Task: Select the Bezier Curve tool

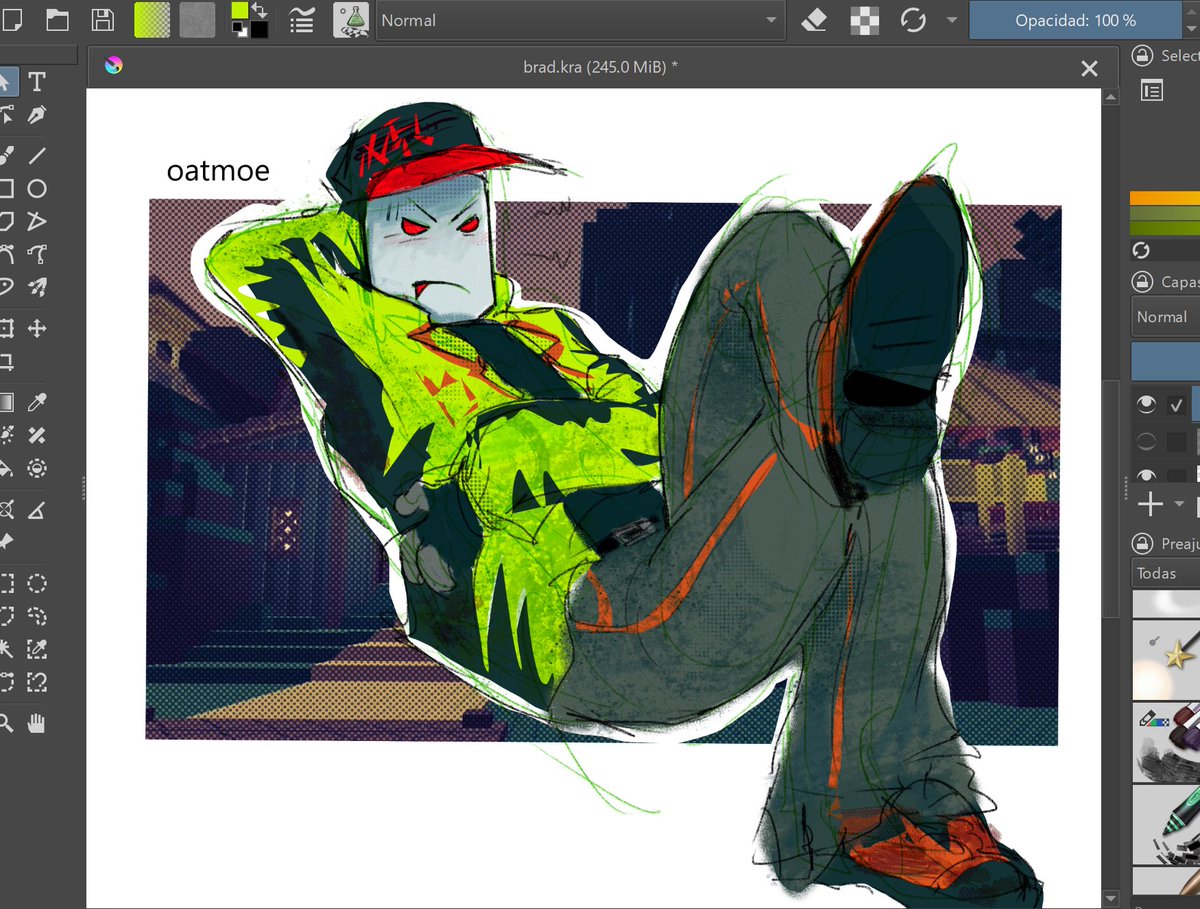Action: [5, 254]
